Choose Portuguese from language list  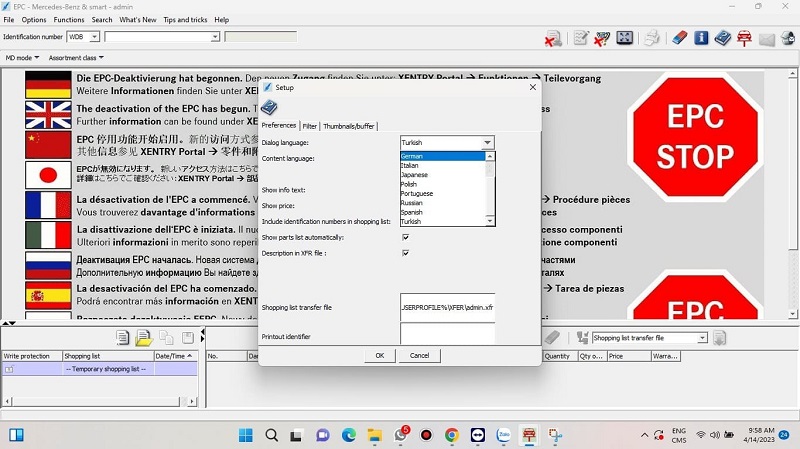tap(442, 193)
